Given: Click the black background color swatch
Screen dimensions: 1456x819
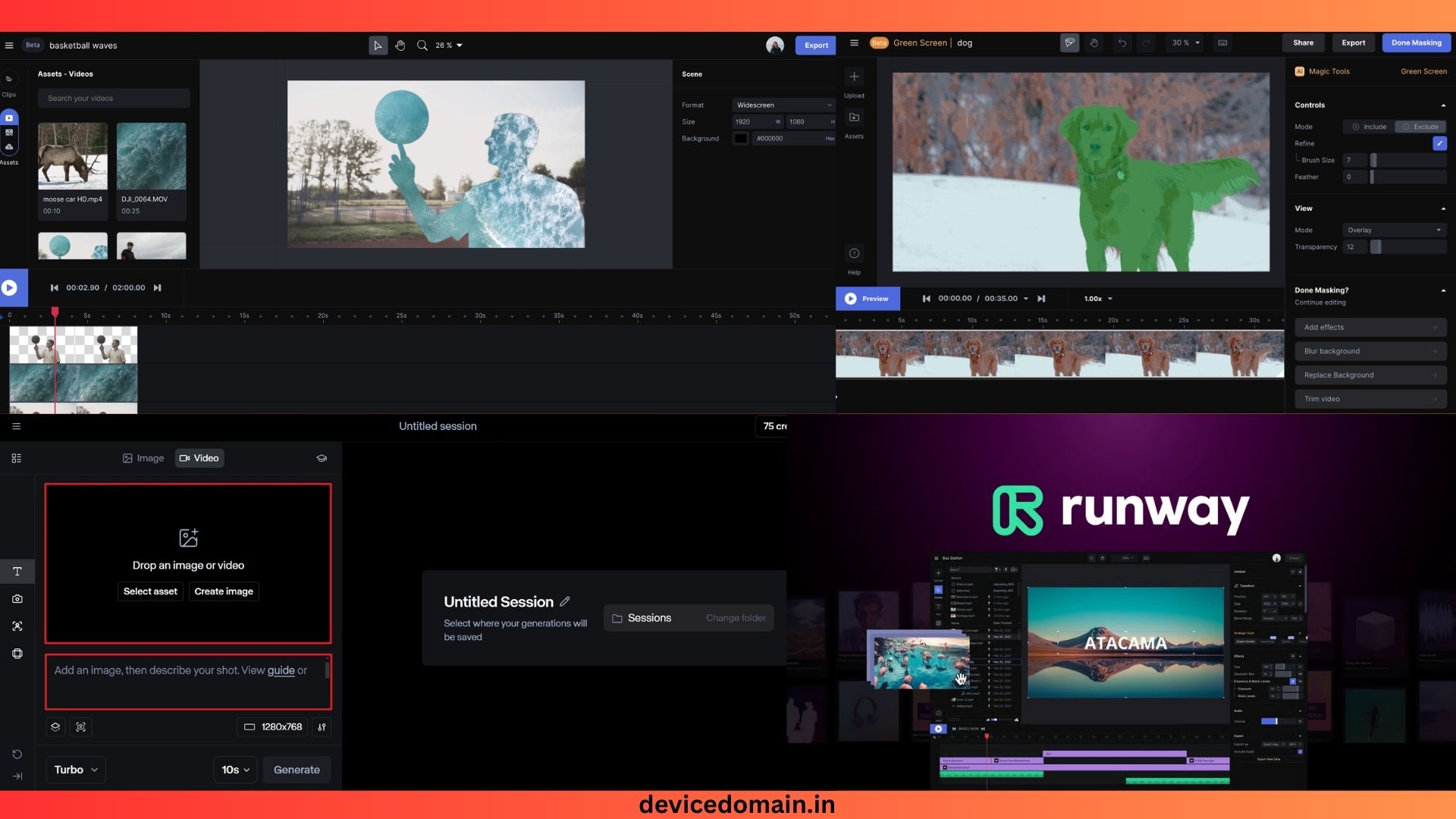Looking at the screenshot, I should coord(741,139).
